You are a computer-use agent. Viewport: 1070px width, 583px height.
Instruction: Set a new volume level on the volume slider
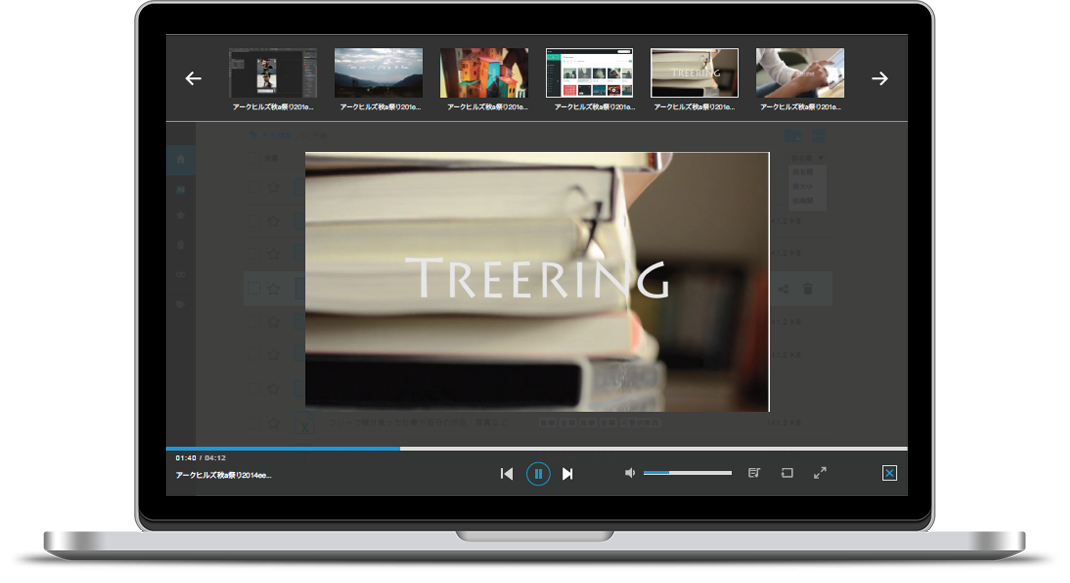click(x=687, y=472)
